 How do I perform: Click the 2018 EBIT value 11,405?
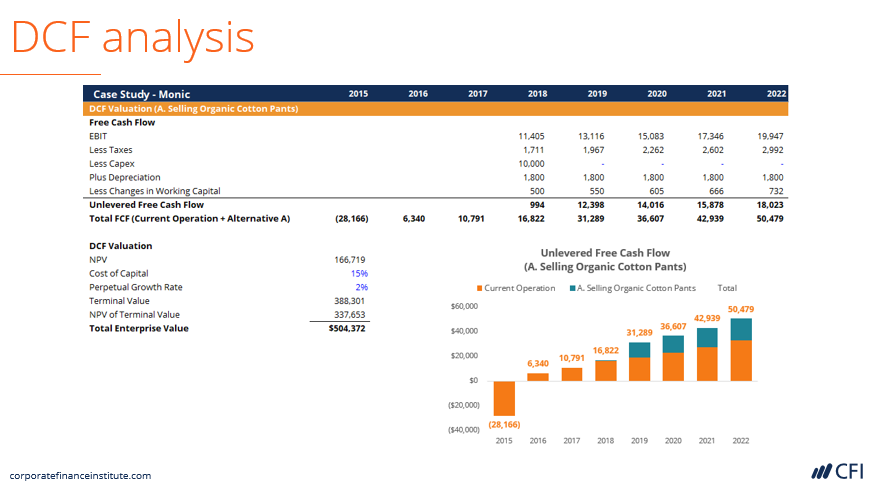[531, 136]
